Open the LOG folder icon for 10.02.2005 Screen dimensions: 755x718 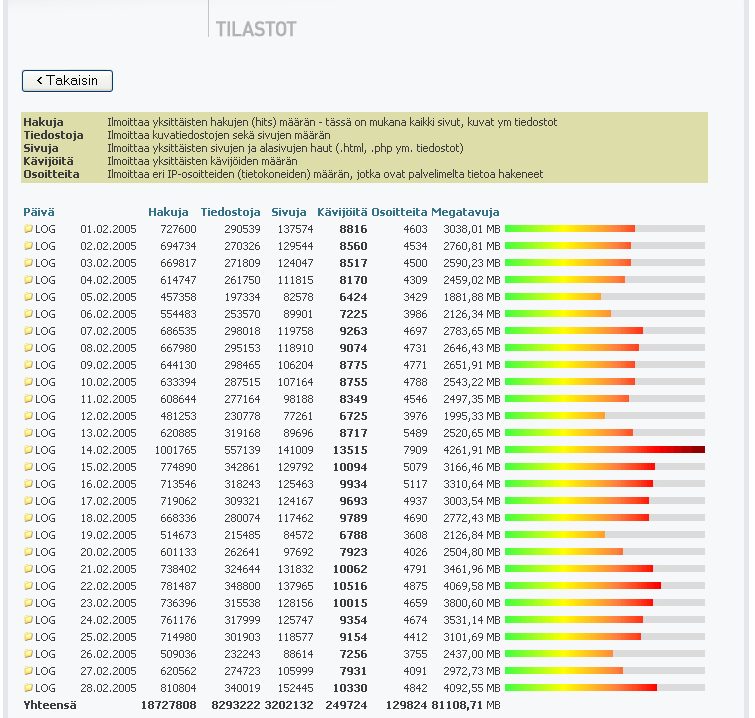tap(28, 382)
